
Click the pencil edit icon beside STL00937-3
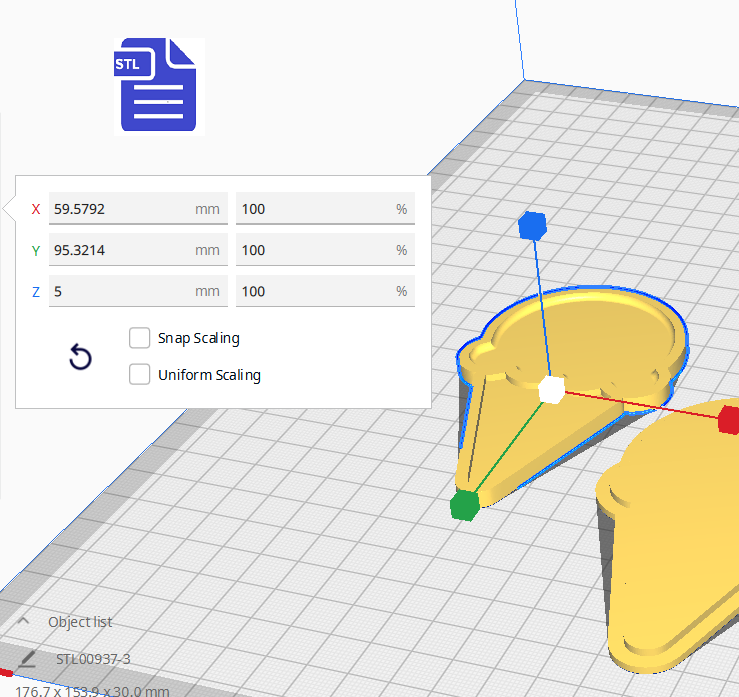[x=27, y=659]
